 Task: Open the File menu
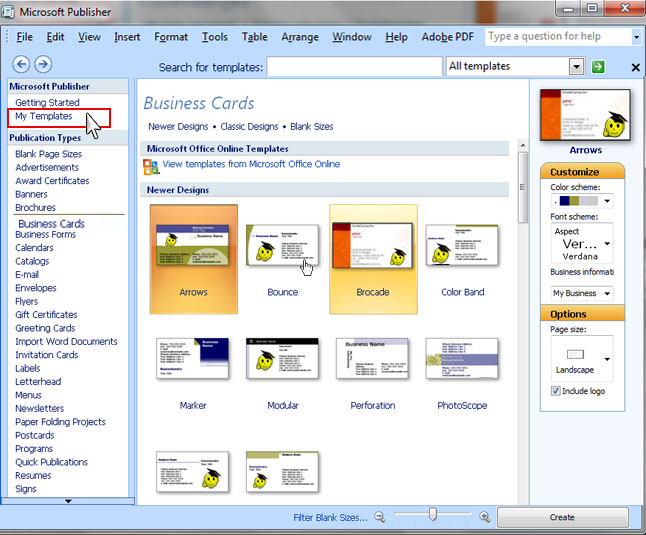[24, 37]
